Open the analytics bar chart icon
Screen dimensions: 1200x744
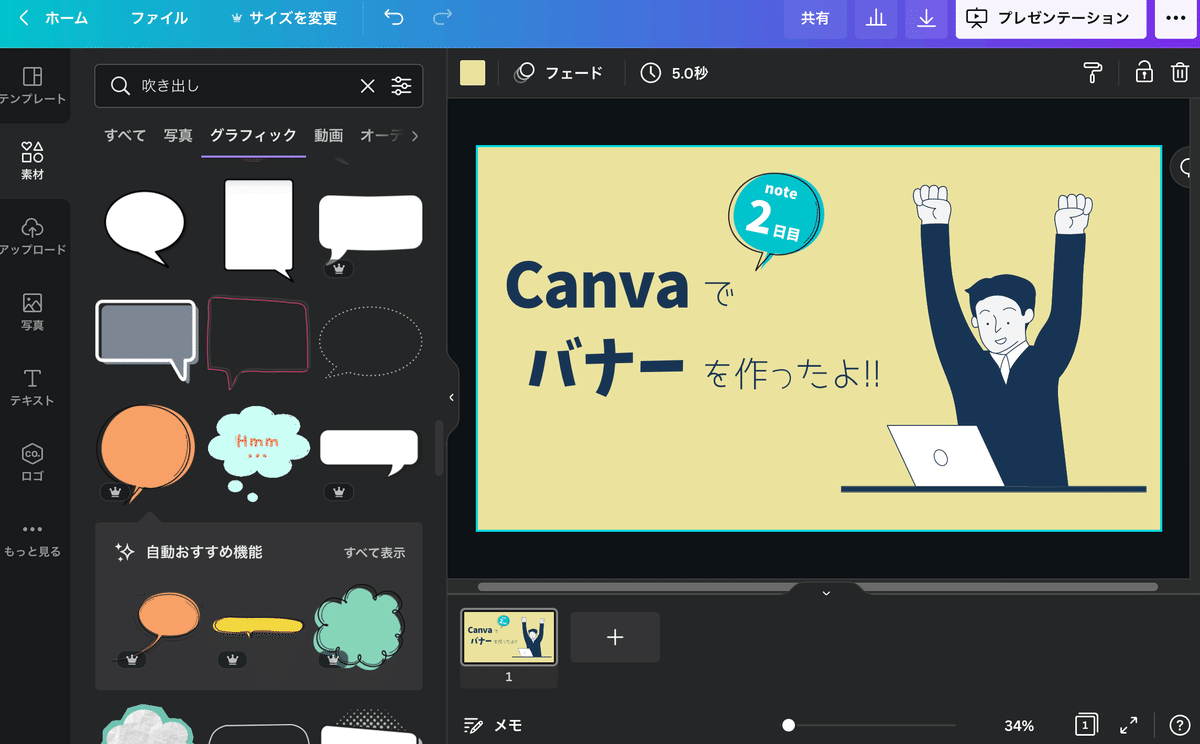877,18
